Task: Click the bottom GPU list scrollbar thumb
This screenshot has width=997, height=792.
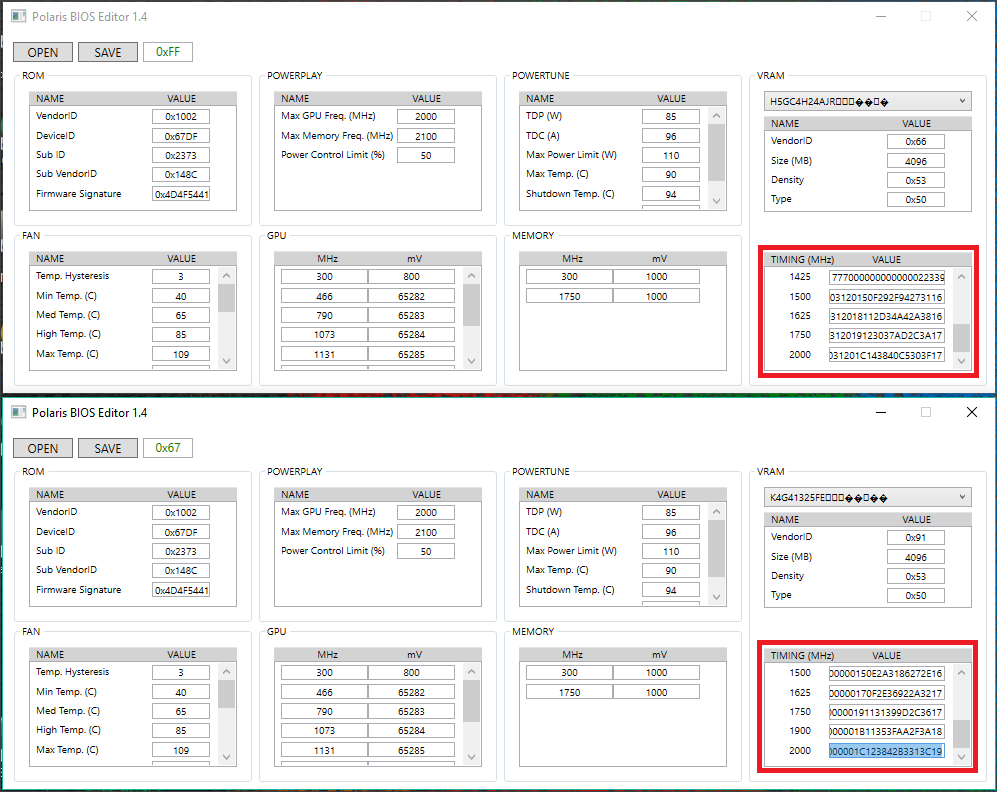Action: pos(471,701)
